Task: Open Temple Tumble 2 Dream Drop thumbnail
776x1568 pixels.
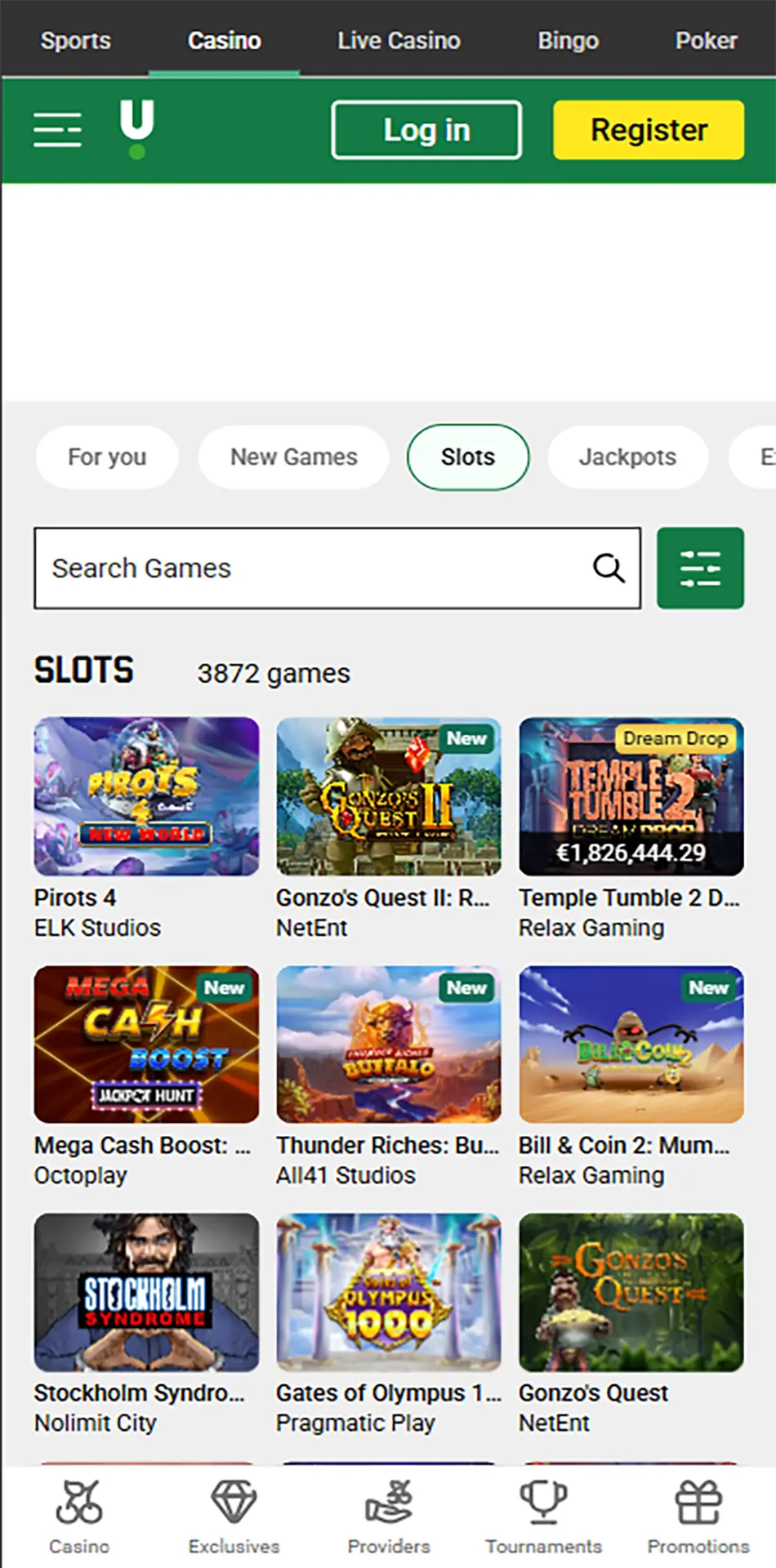Action: [x=631, y=796]
